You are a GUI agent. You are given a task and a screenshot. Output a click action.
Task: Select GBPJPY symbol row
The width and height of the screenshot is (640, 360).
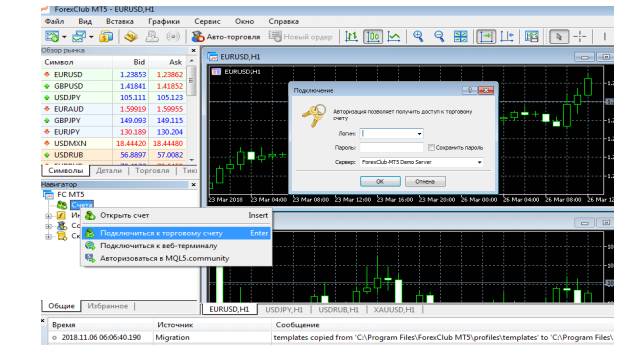click(113, 120)
